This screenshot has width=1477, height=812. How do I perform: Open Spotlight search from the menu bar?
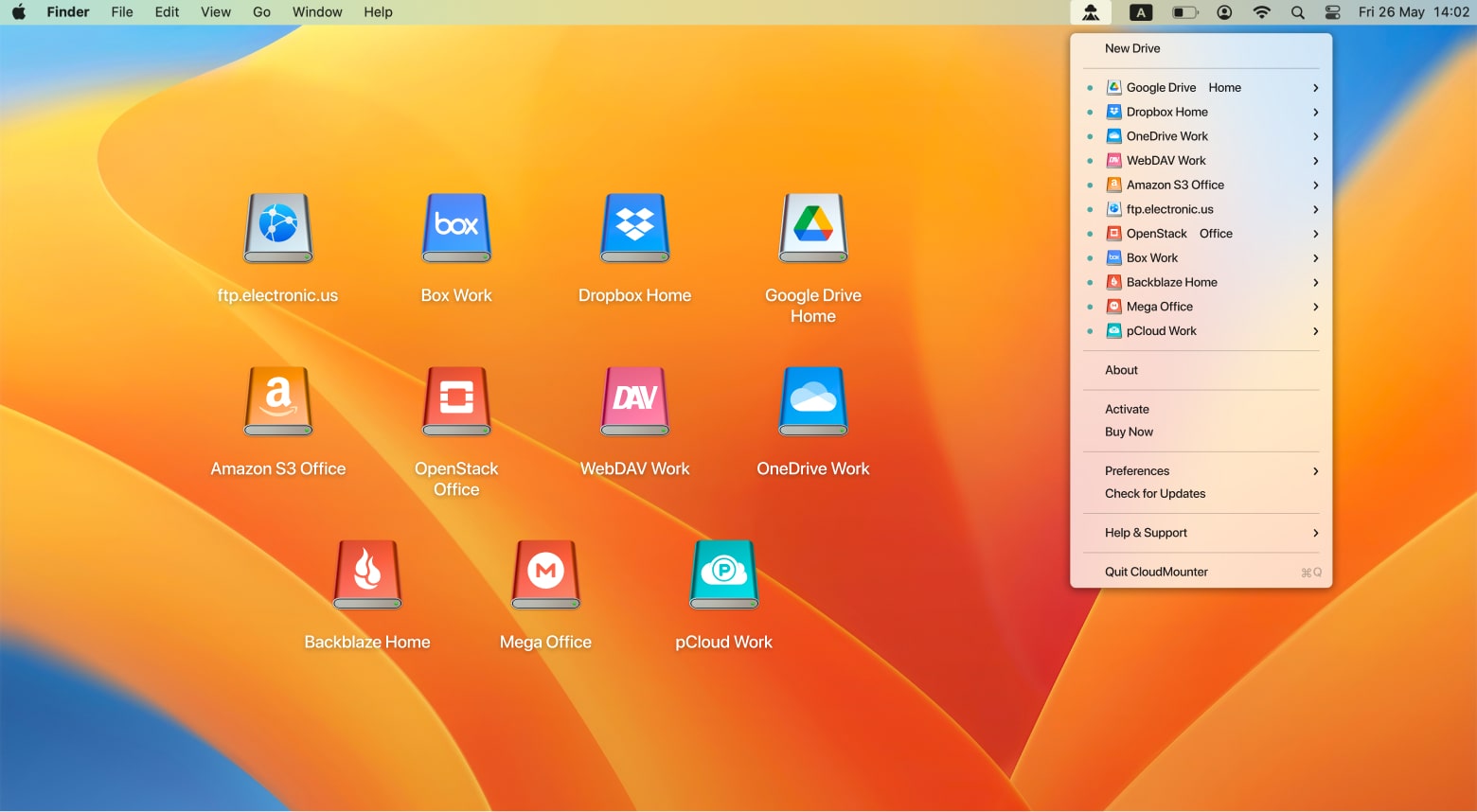[1296, 12]
